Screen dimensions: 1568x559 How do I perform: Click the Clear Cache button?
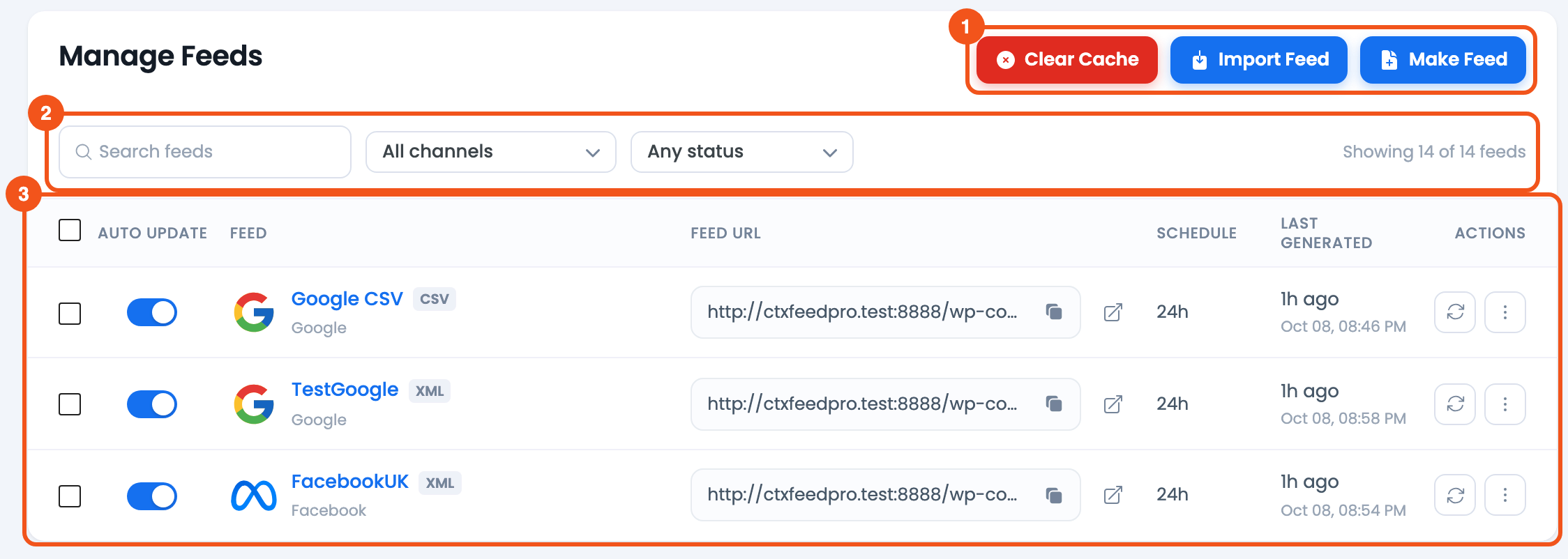click(x=1067, y=60)
